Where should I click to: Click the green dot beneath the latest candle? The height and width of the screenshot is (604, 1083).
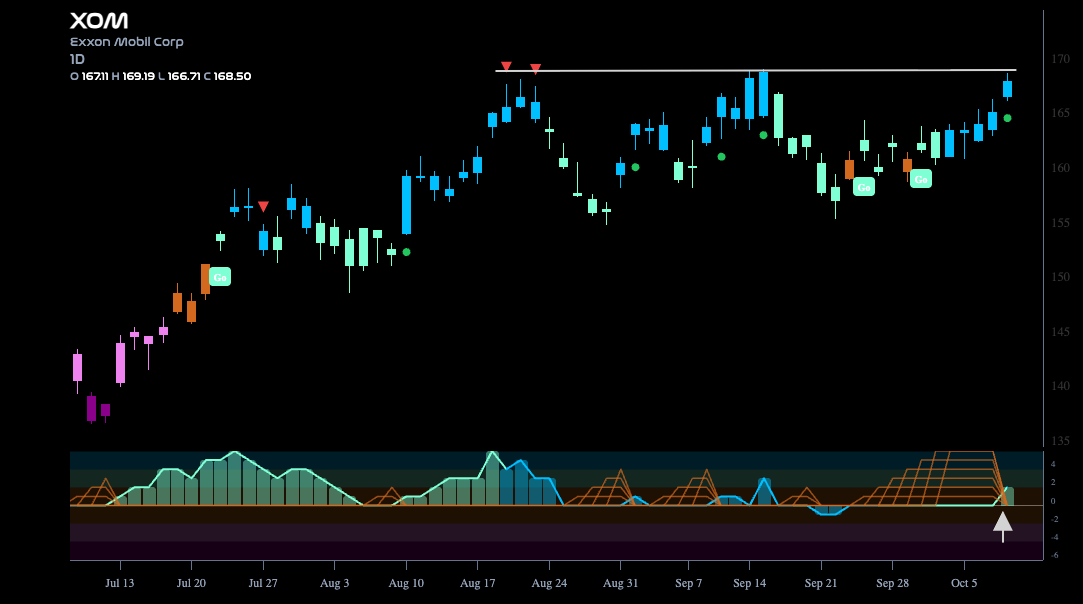point(1008,118)
